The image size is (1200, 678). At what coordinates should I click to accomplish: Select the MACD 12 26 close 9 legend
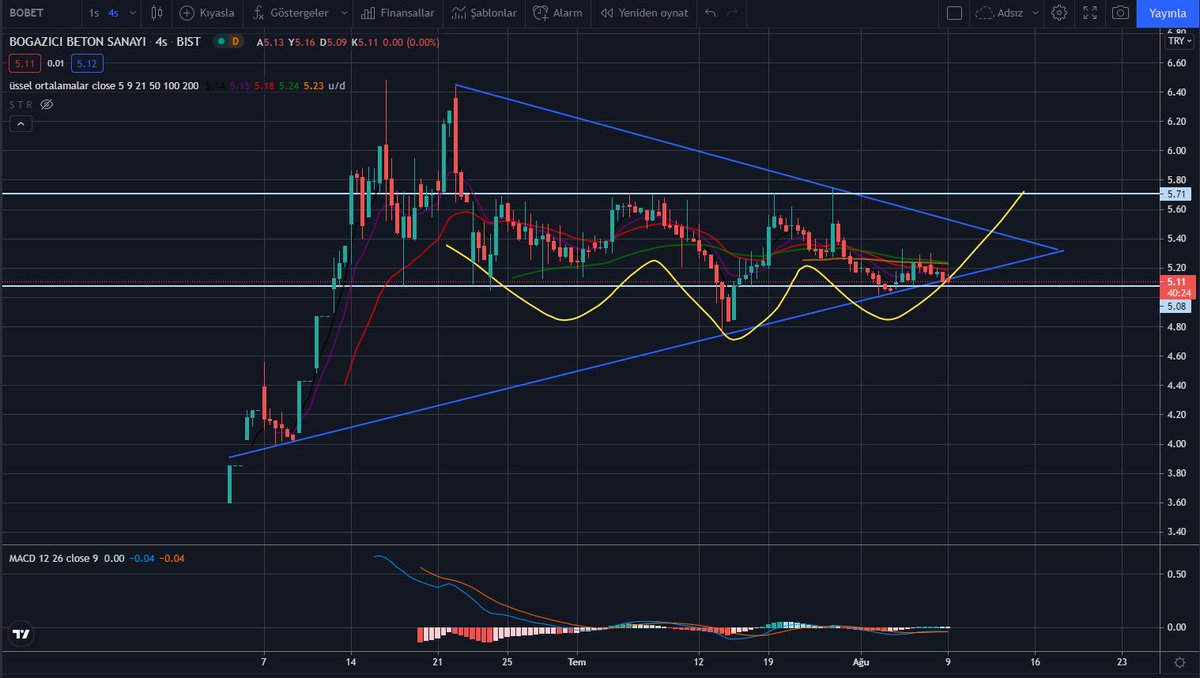[x=54, y=557]
